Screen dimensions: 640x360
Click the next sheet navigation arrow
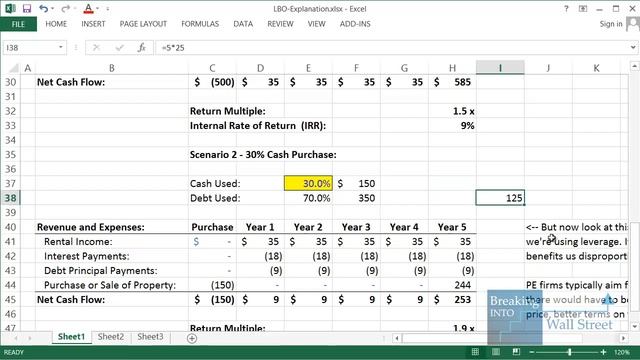(30, 338)
